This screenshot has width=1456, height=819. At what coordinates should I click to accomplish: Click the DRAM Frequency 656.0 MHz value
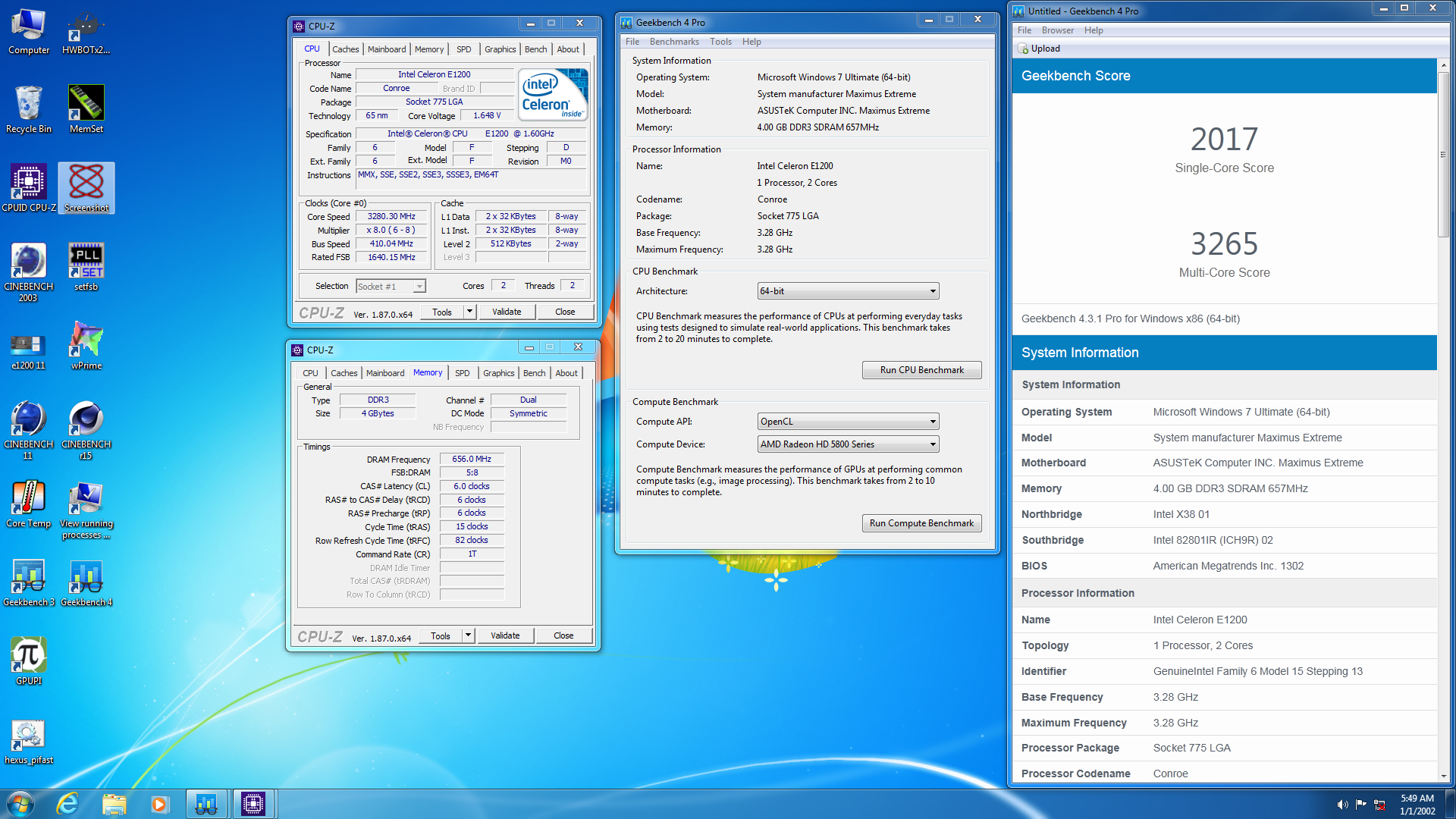tap(472, 460)
